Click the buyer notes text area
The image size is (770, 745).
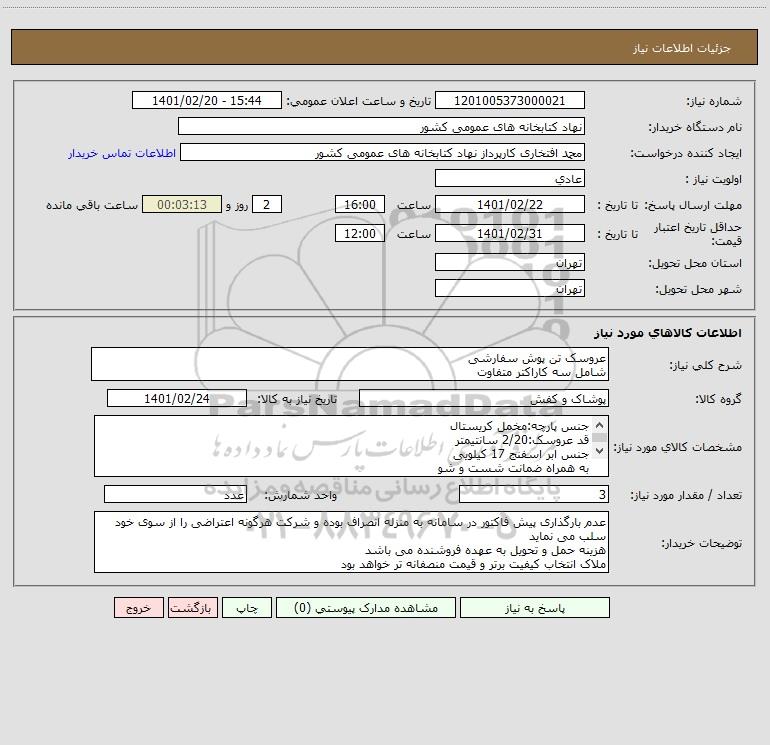(x=351, y=542)
